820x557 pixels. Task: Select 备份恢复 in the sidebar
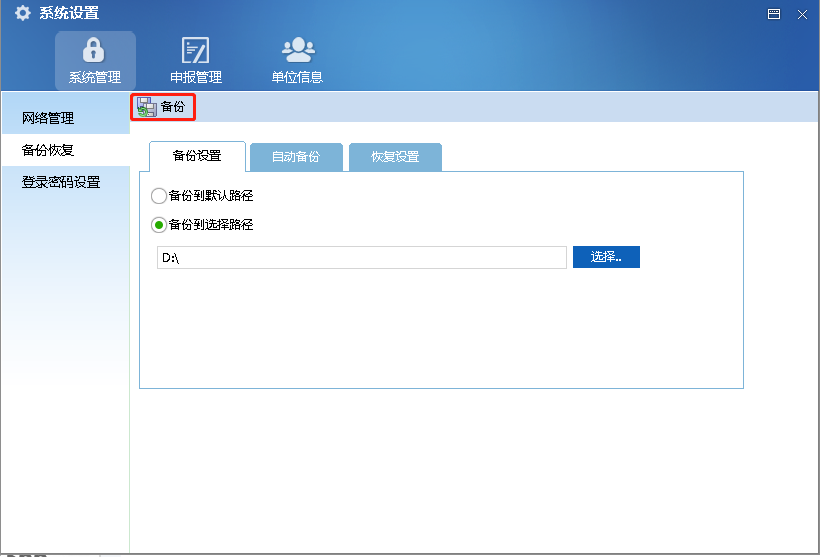66,150
